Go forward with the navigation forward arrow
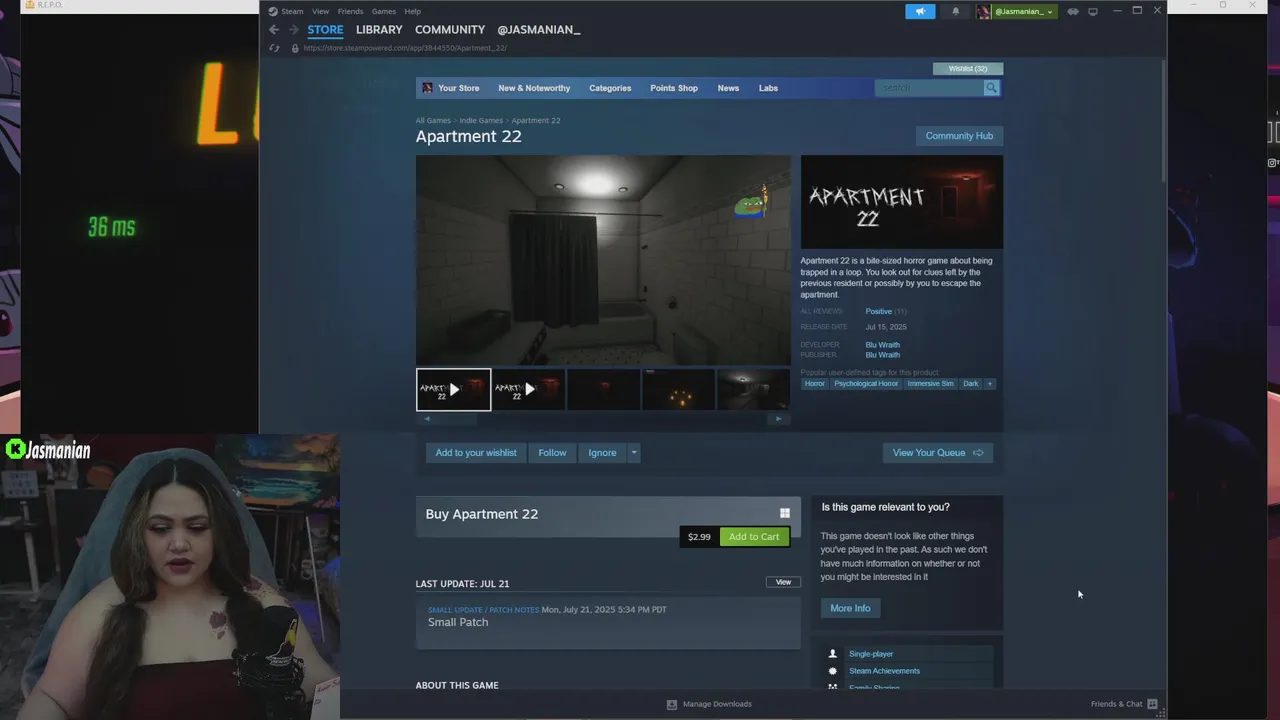Viewport: 1280px width, 720px height. [x=293, y=30]
